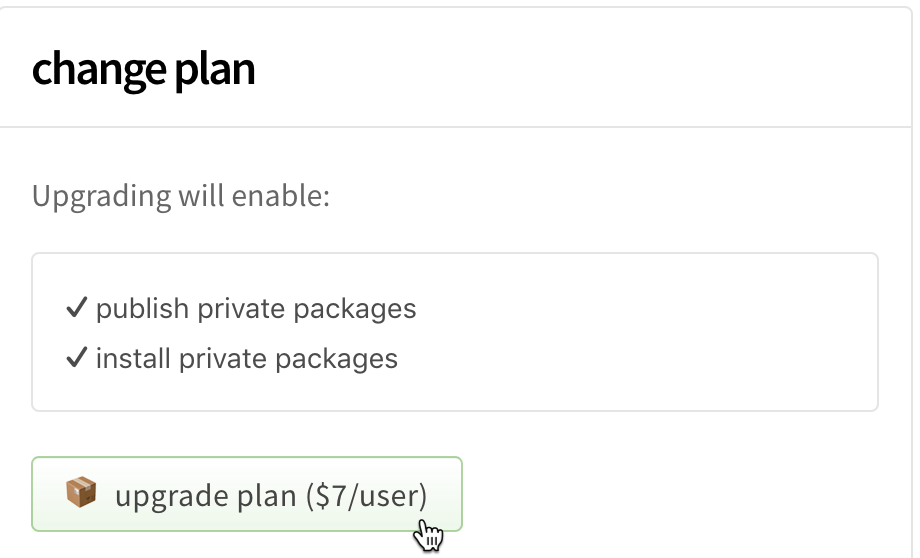This screenshot has width=920, height=558.
Task: Click the word 'publish' in the features list
Action: pos(142,309)
